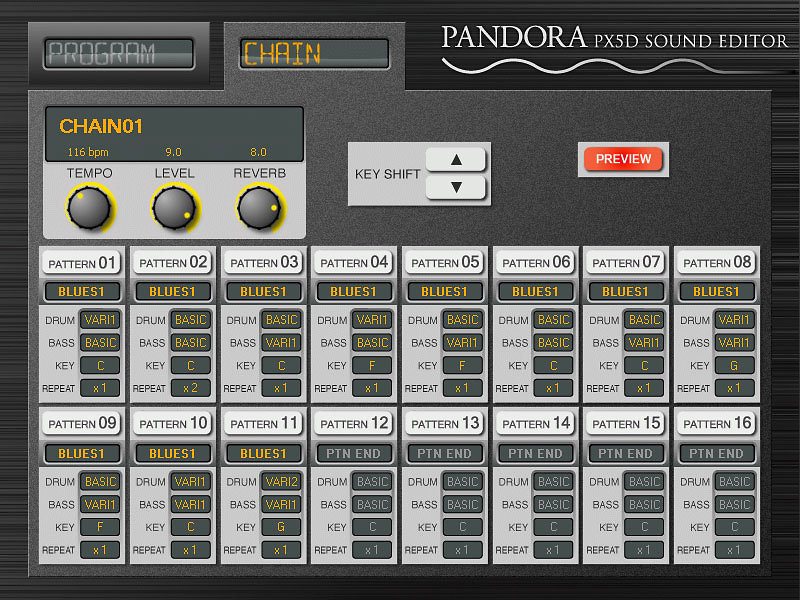Change Pattern 01 DRUM VARI1 value

point(100,320)
